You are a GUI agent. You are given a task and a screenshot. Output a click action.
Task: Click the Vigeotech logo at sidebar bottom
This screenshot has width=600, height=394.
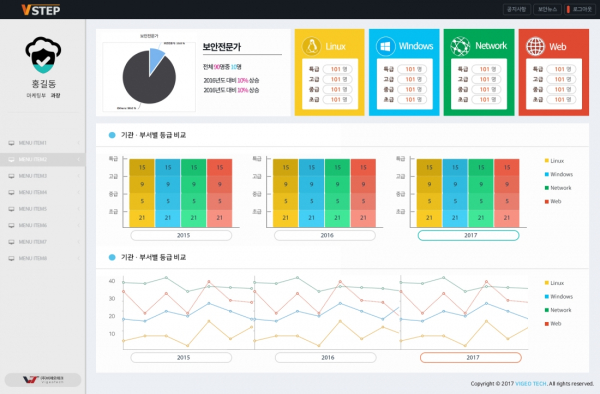43,379
